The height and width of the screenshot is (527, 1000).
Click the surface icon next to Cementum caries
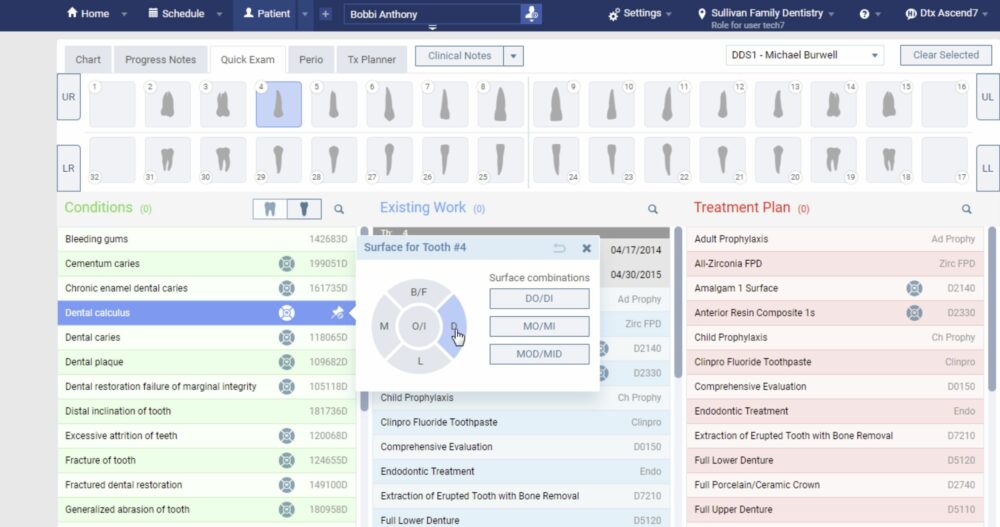tap(287, 264)
